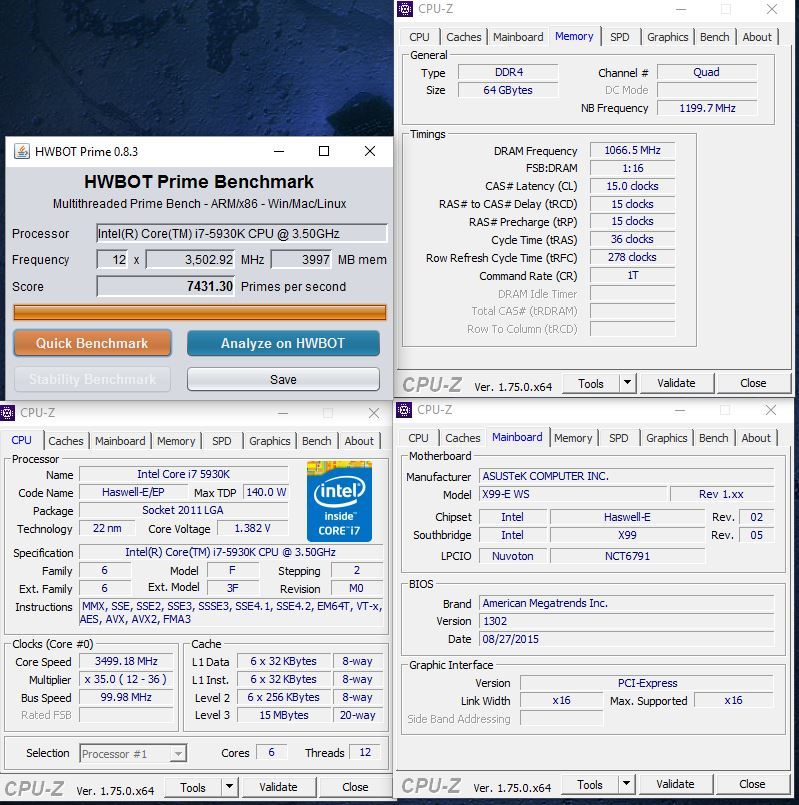Click the orange benchmark progress bar

(200, 312)
